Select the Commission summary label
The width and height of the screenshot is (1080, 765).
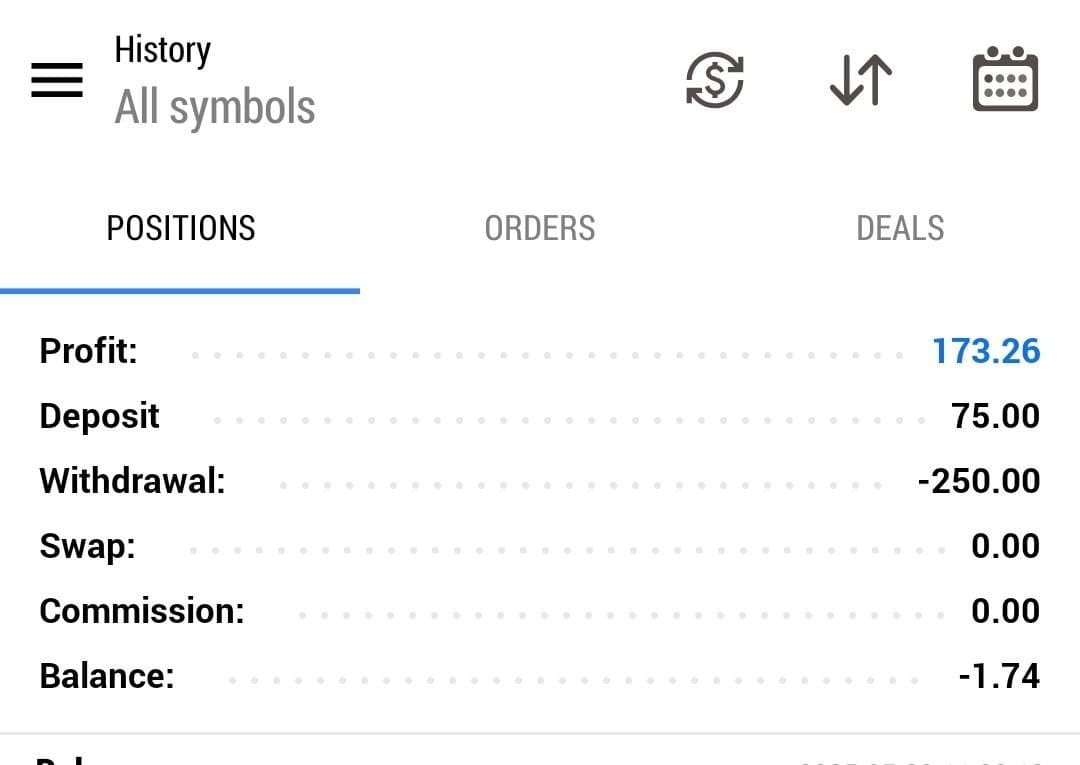pos(142,611)
